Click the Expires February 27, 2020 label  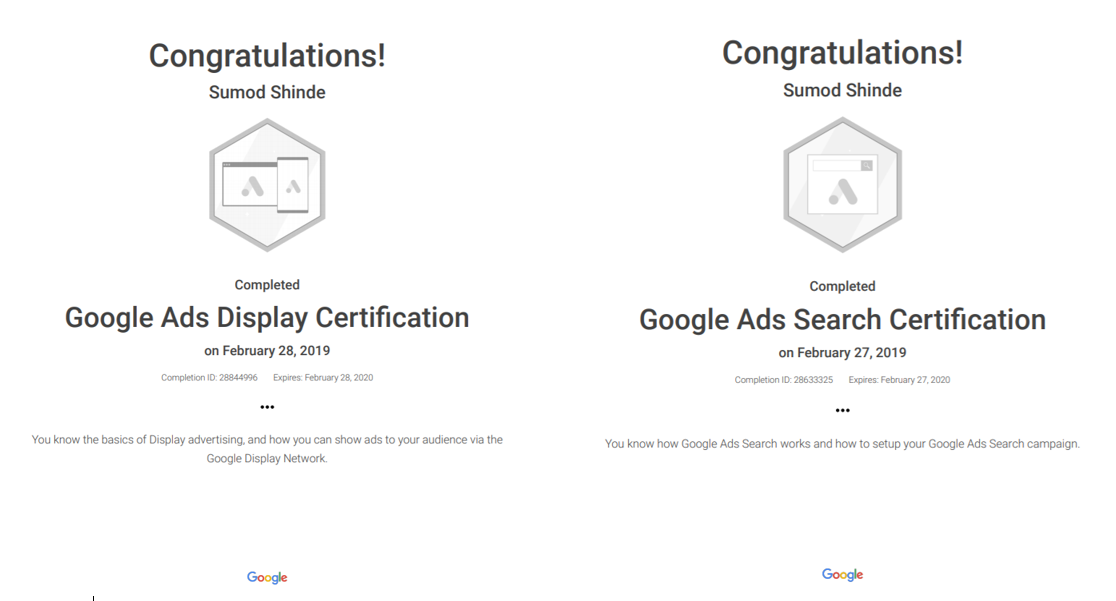click(x=899, y=380)
